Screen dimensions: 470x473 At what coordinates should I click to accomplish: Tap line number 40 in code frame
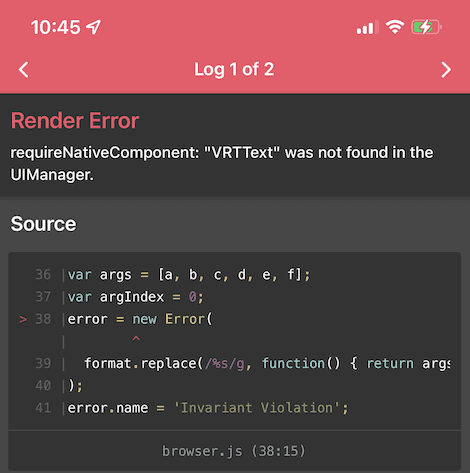43,386
